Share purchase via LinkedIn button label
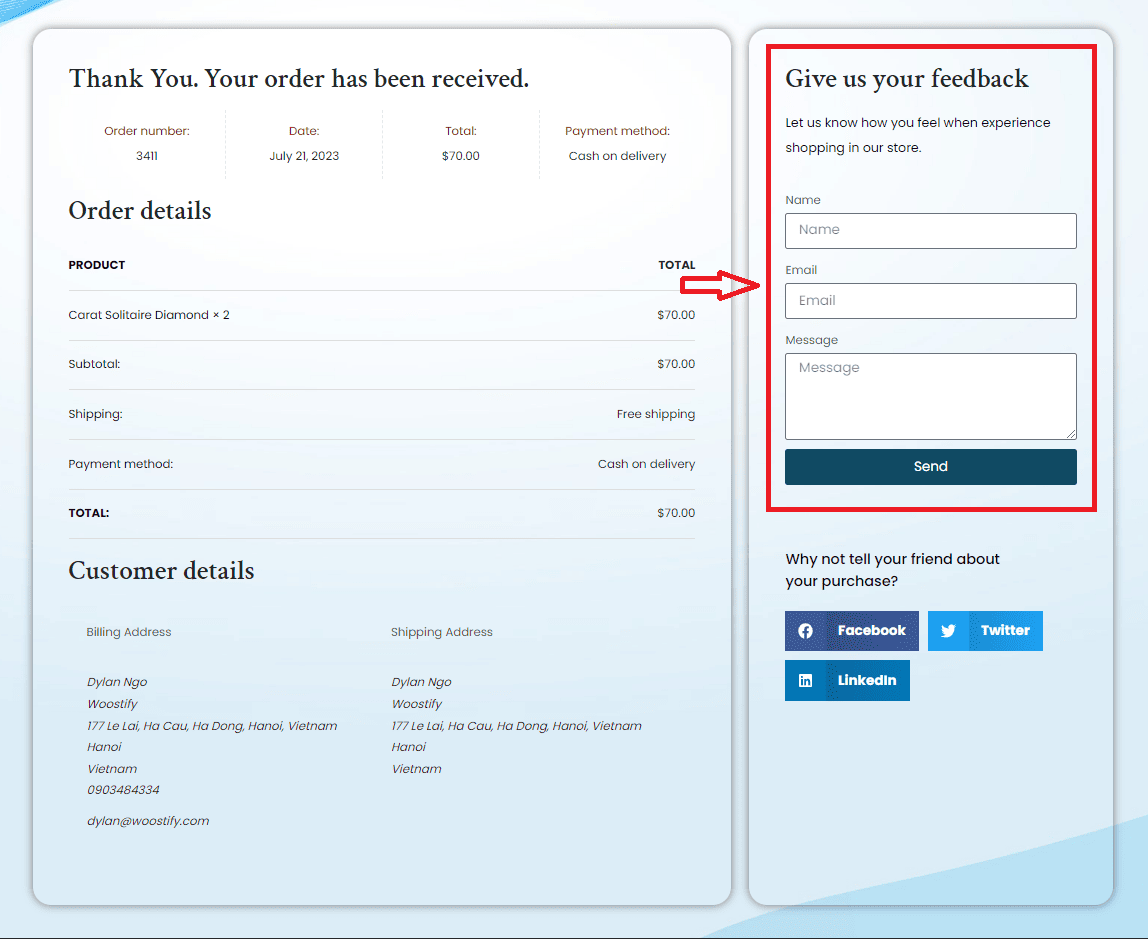 click(x=867, y=681)
